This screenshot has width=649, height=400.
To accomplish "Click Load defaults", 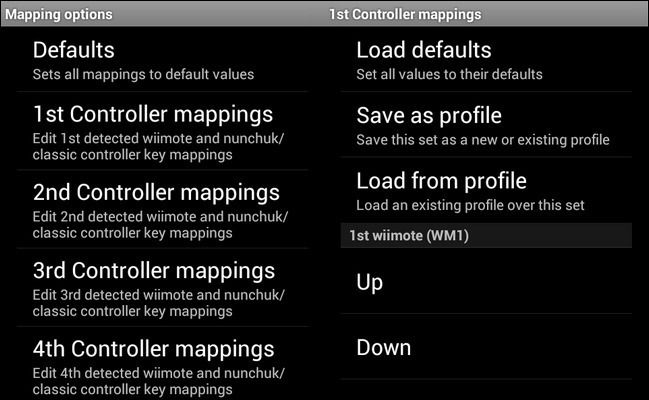I will 423,49.
